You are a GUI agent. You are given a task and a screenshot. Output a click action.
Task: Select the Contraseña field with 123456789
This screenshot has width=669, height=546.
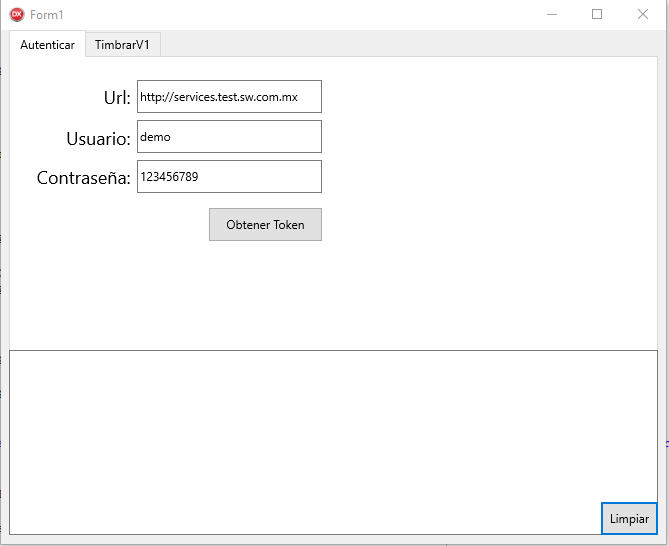[x=229, y=177]
